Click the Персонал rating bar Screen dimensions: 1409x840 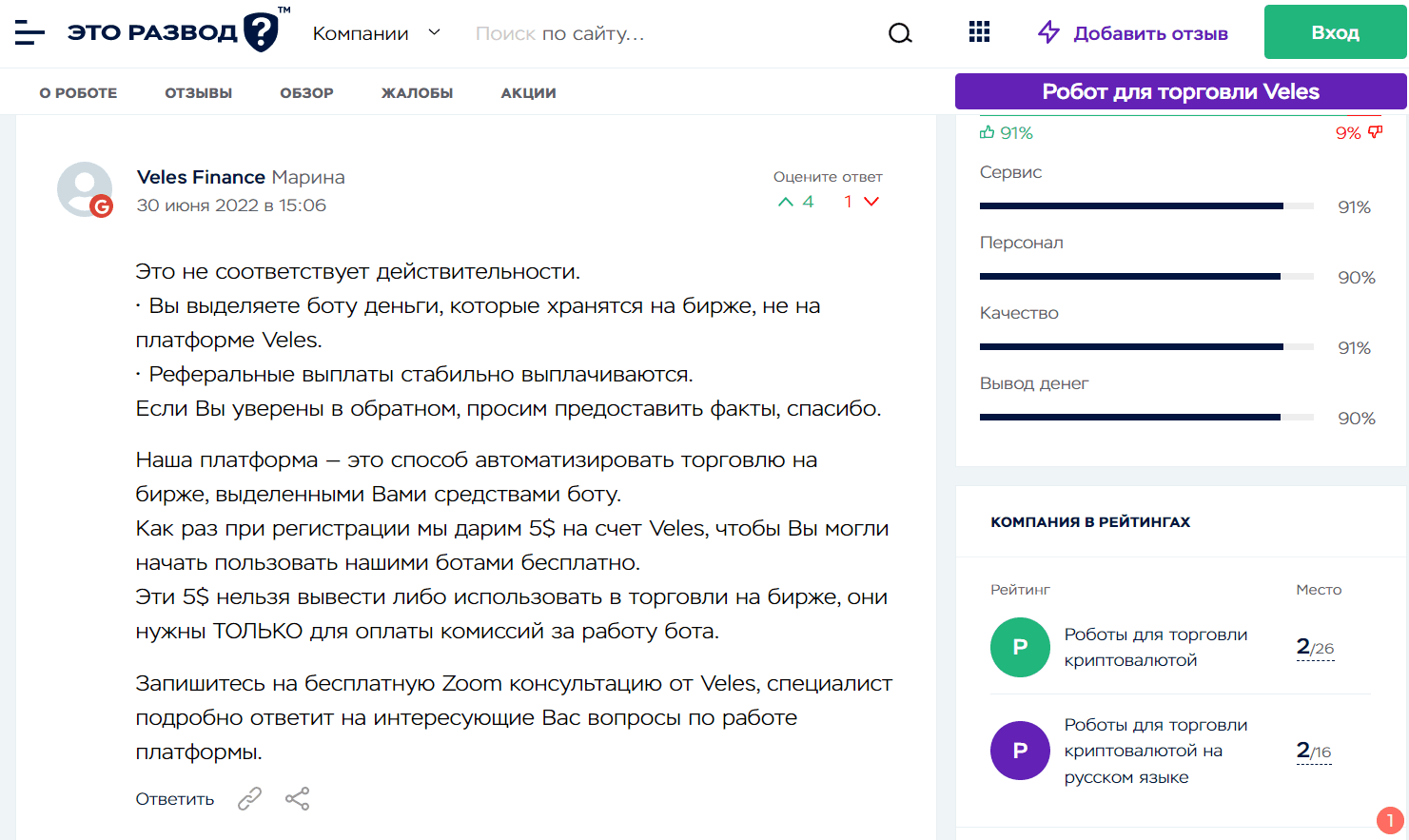(1146, 277)
